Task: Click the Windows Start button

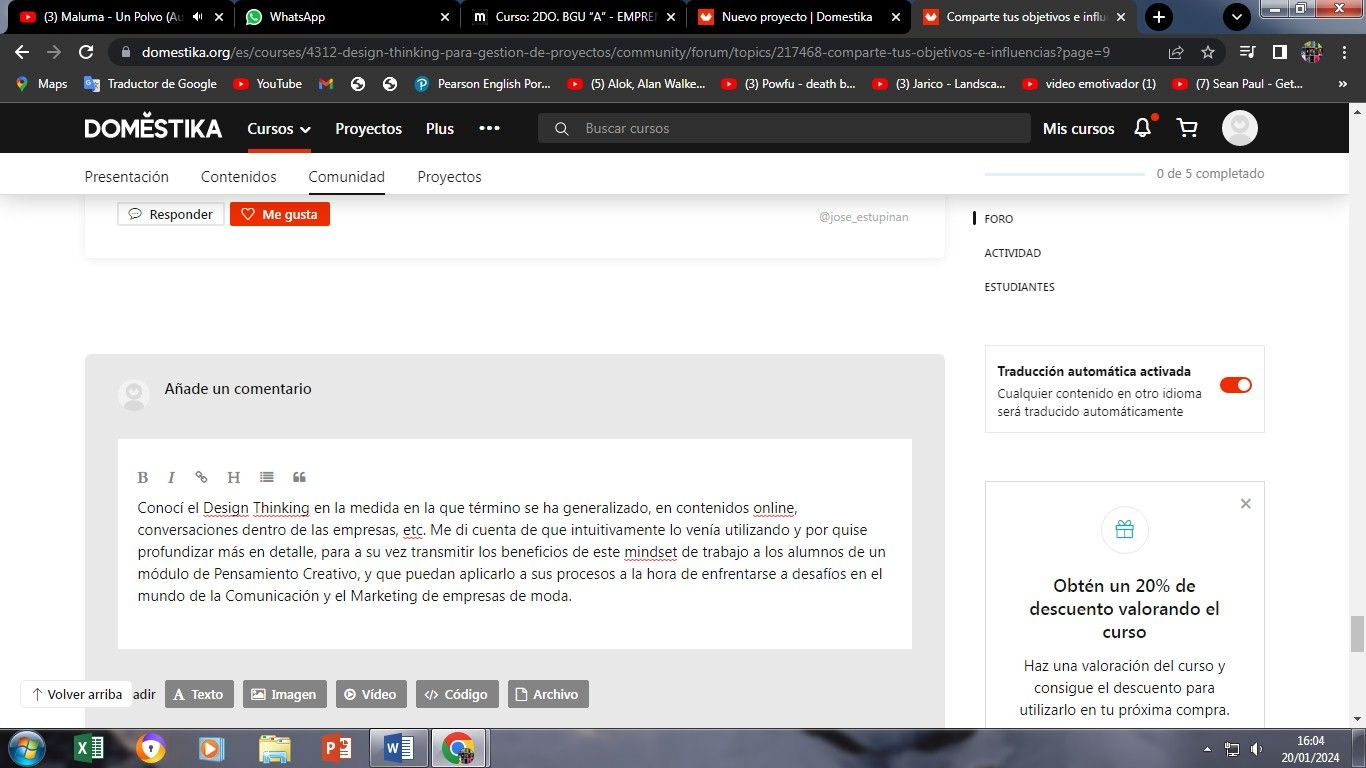Action: click(x=26, y=748)
